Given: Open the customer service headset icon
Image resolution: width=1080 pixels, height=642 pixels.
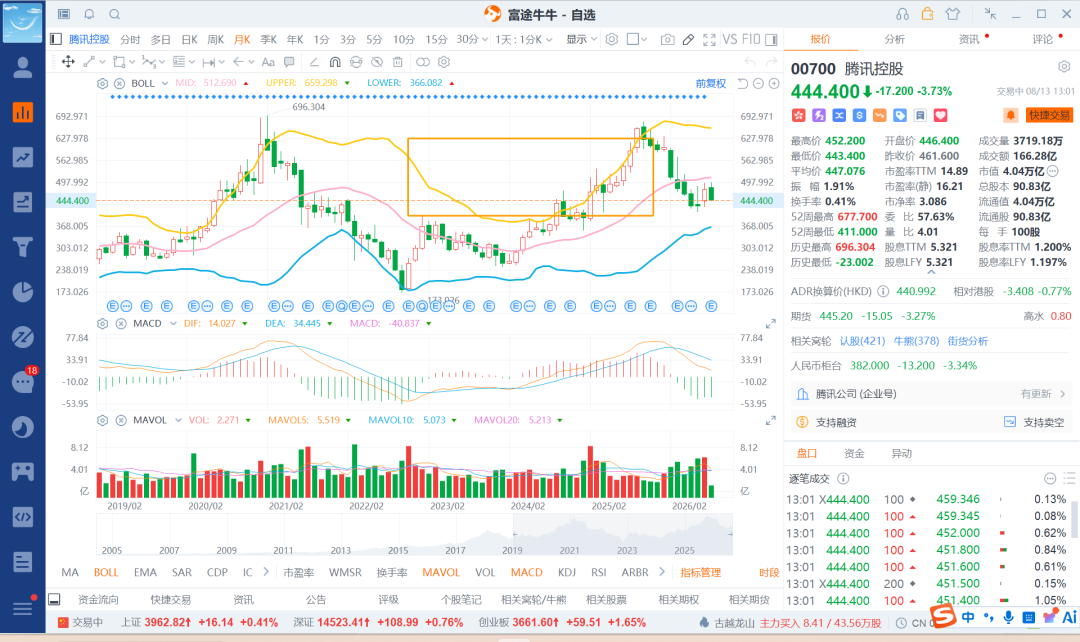Looking at the screenshot, I should coord(902,14).
